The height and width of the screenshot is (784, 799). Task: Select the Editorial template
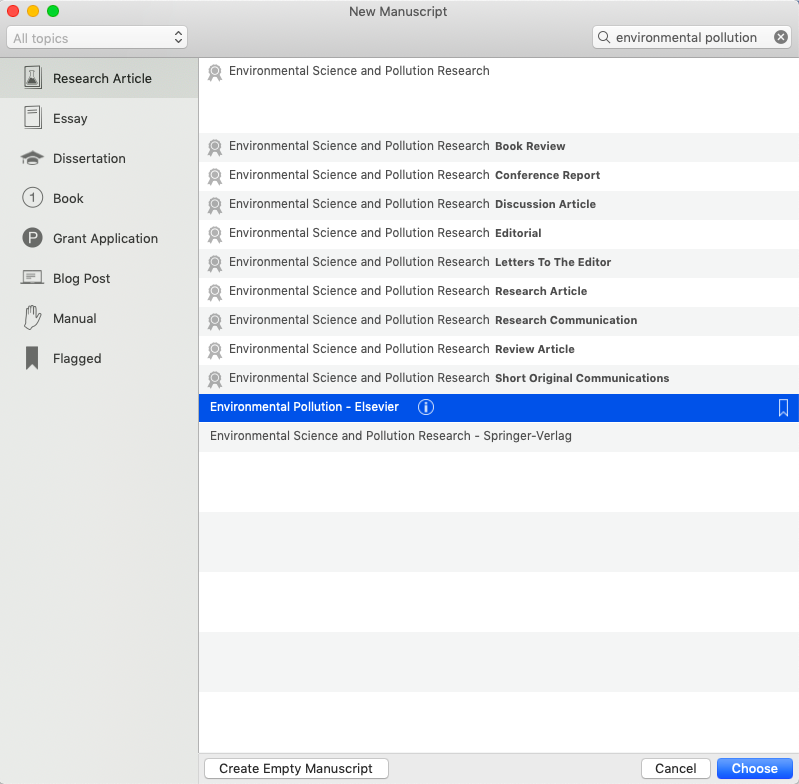[499, 234]
